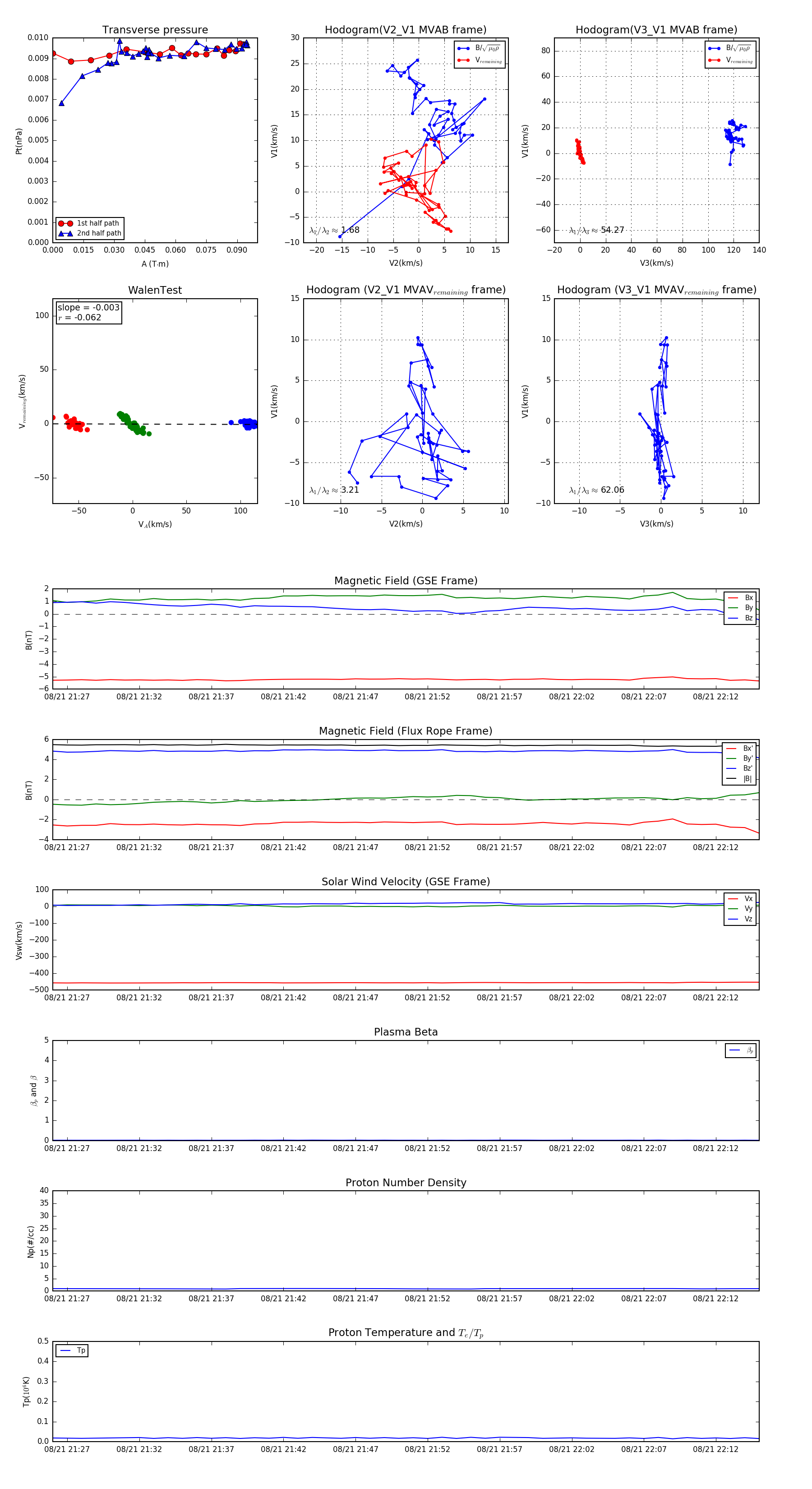
Task: Select 'Bz' in GSE magnetic field legend
Action: coord(741,619)
